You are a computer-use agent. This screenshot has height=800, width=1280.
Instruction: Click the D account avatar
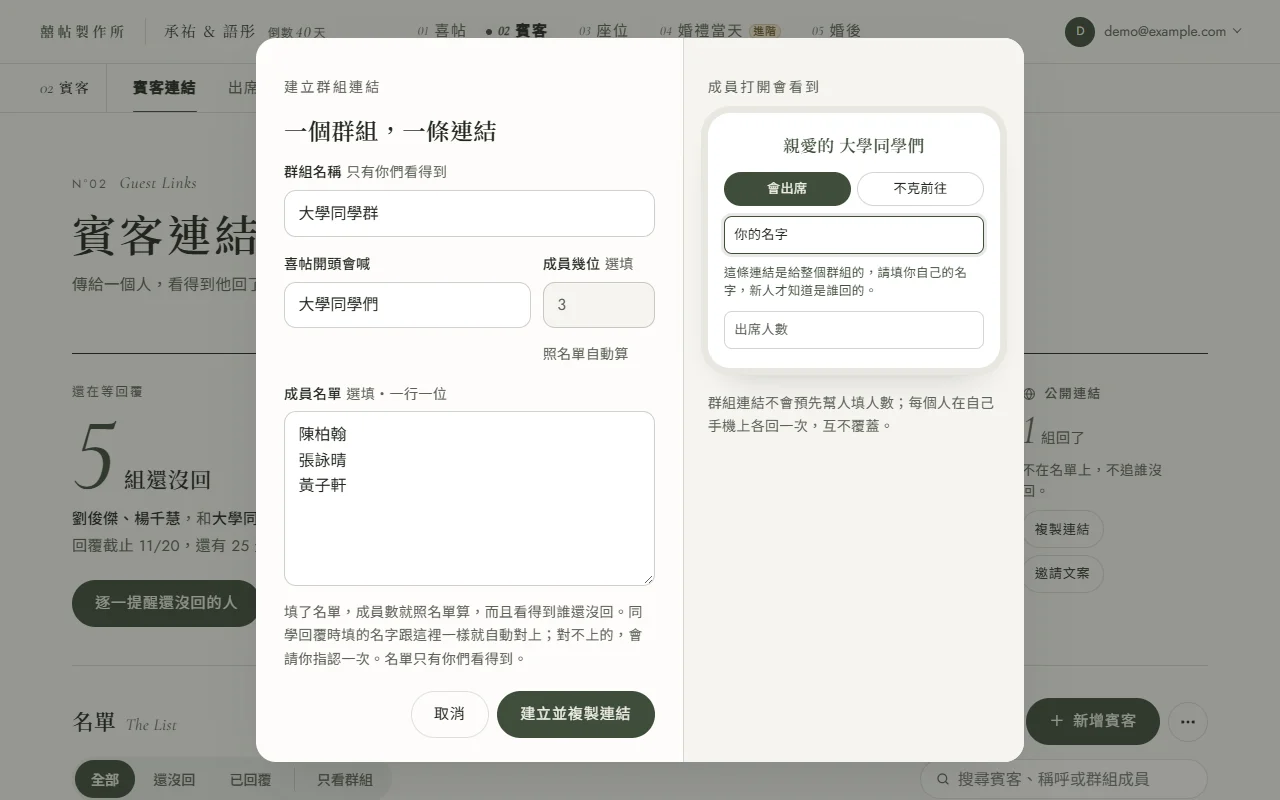[x=1080, y=31]
